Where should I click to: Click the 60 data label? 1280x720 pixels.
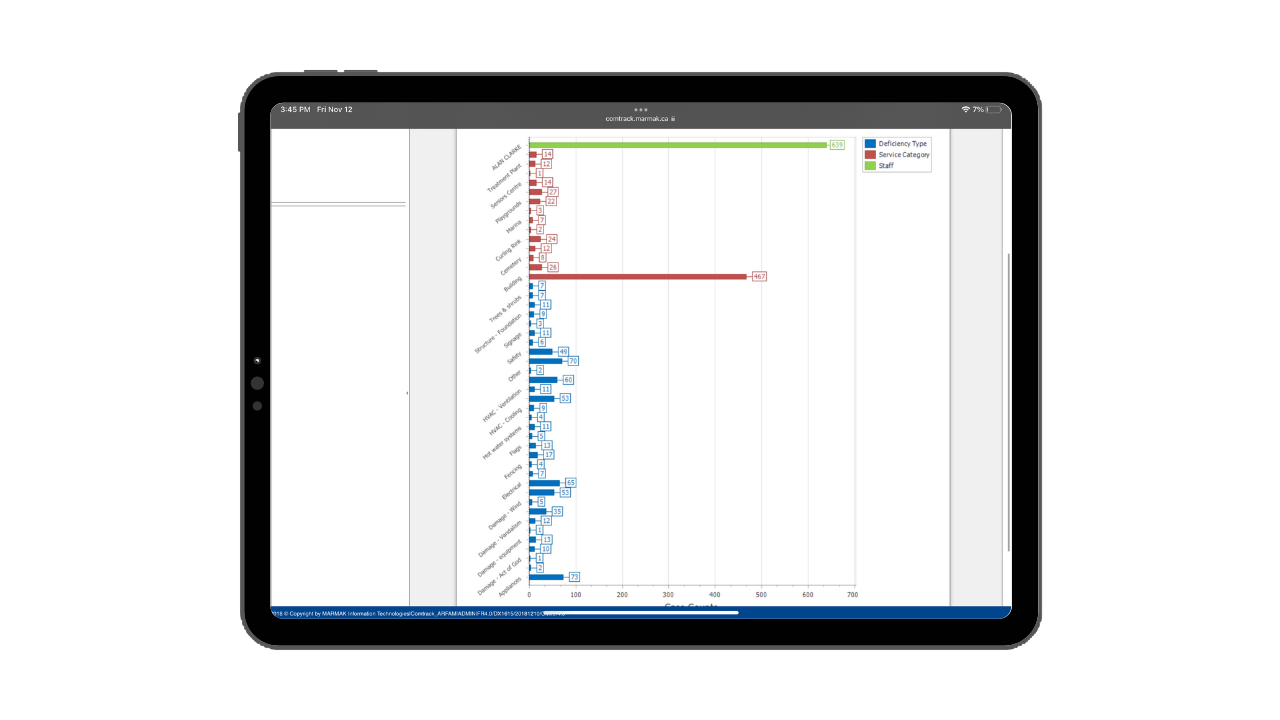[568, 380]
